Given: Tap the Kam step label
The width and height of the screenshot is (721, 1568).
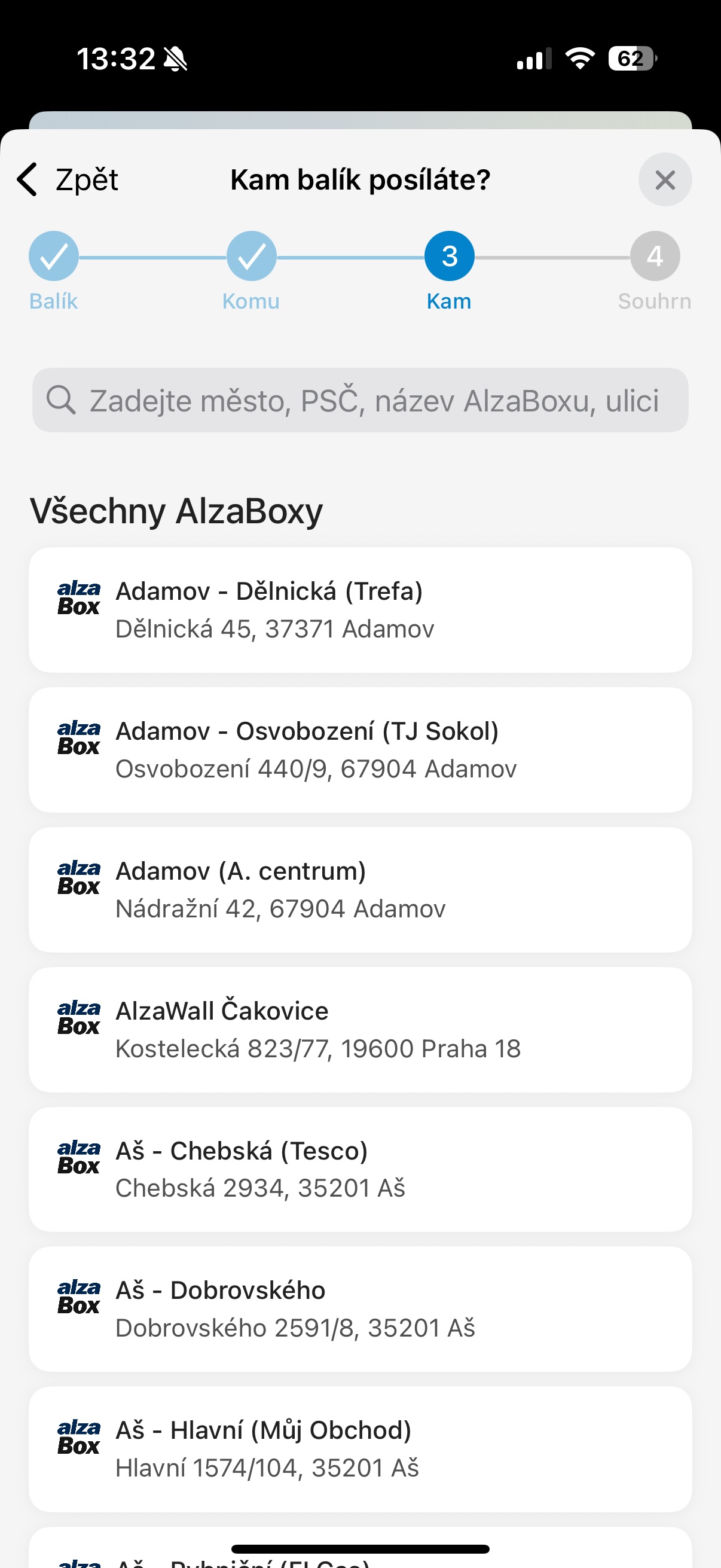Looking at the screenshot, I should coord(449,301).
